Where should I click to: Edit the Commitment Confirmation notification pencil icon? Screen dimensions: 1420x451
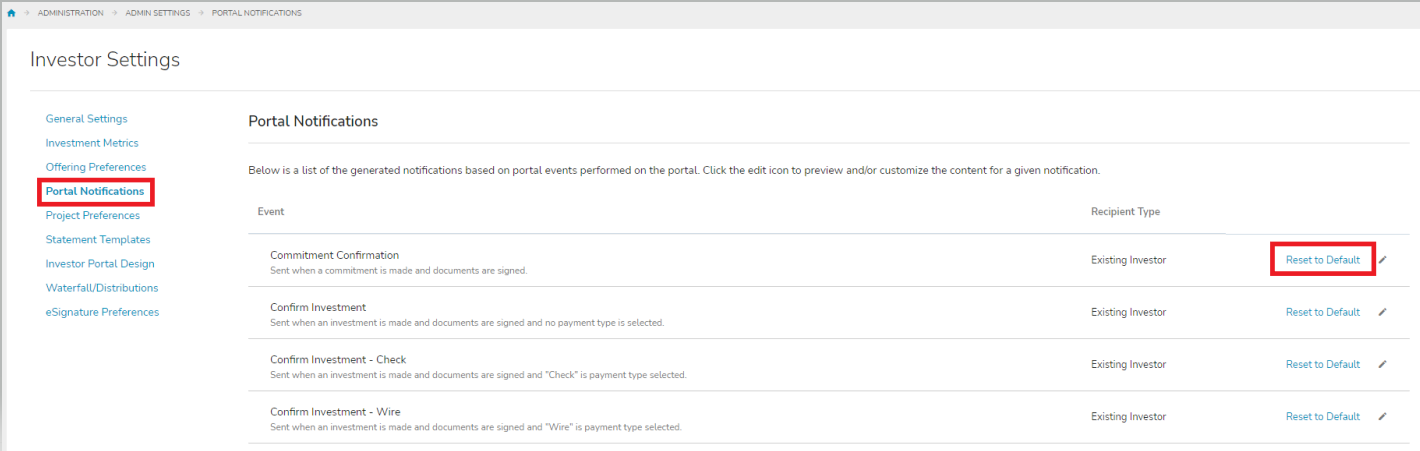coord(1383,260)
